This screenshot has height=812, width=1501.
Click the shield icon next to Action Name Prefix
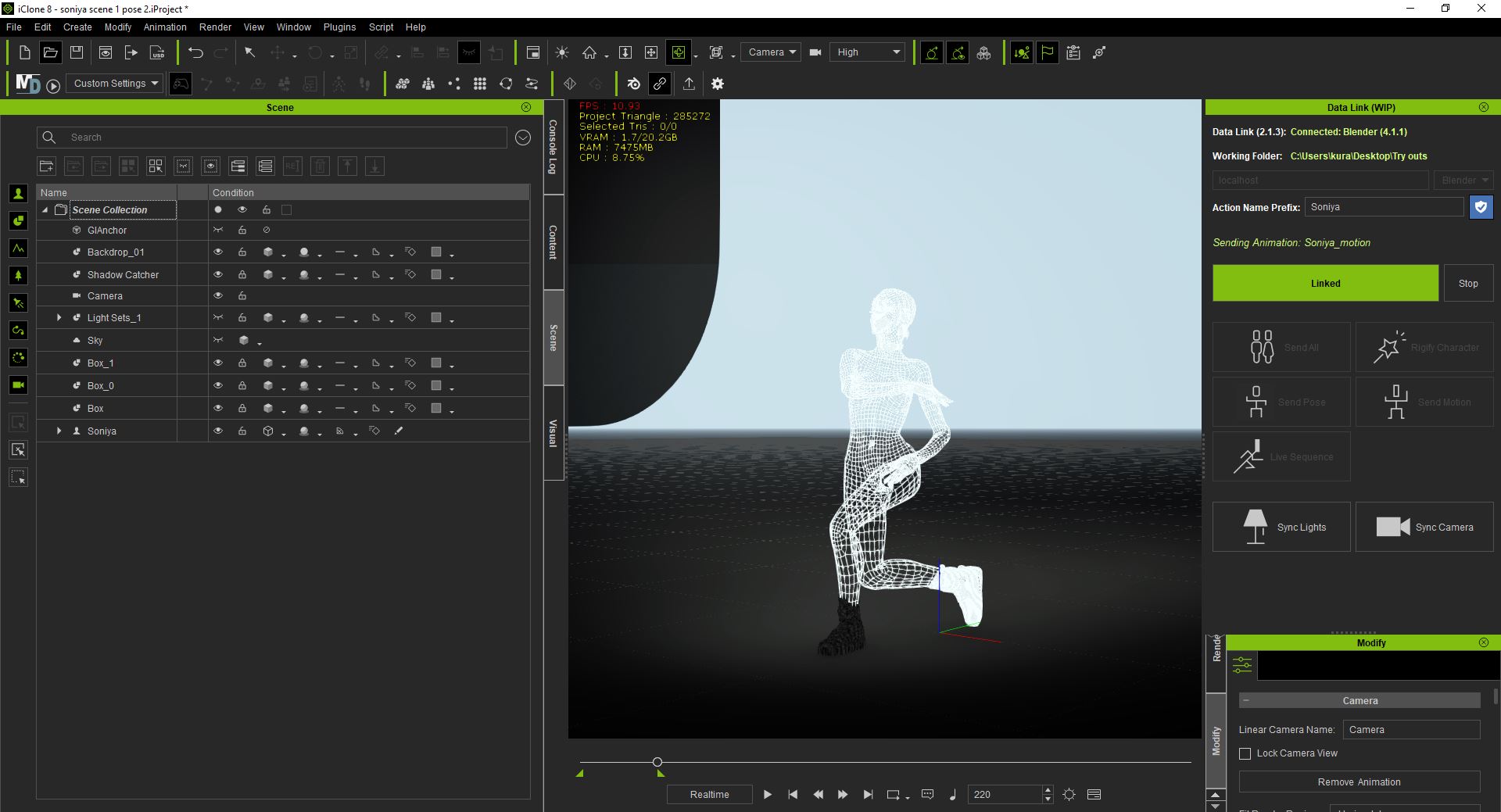pyautogui.click(x=1481, y=207)
